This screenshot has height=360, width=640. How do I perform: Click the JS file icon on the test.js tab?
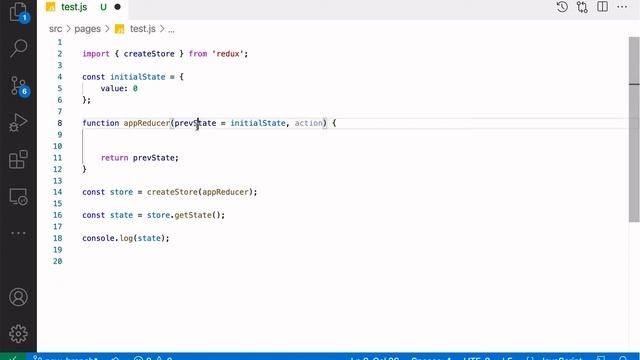pyautogui.click(x=51, y=7)
